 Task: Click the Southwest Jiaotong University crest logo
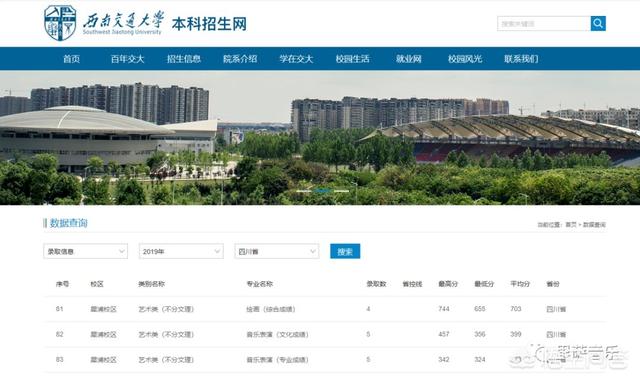(x=60, y=23)
